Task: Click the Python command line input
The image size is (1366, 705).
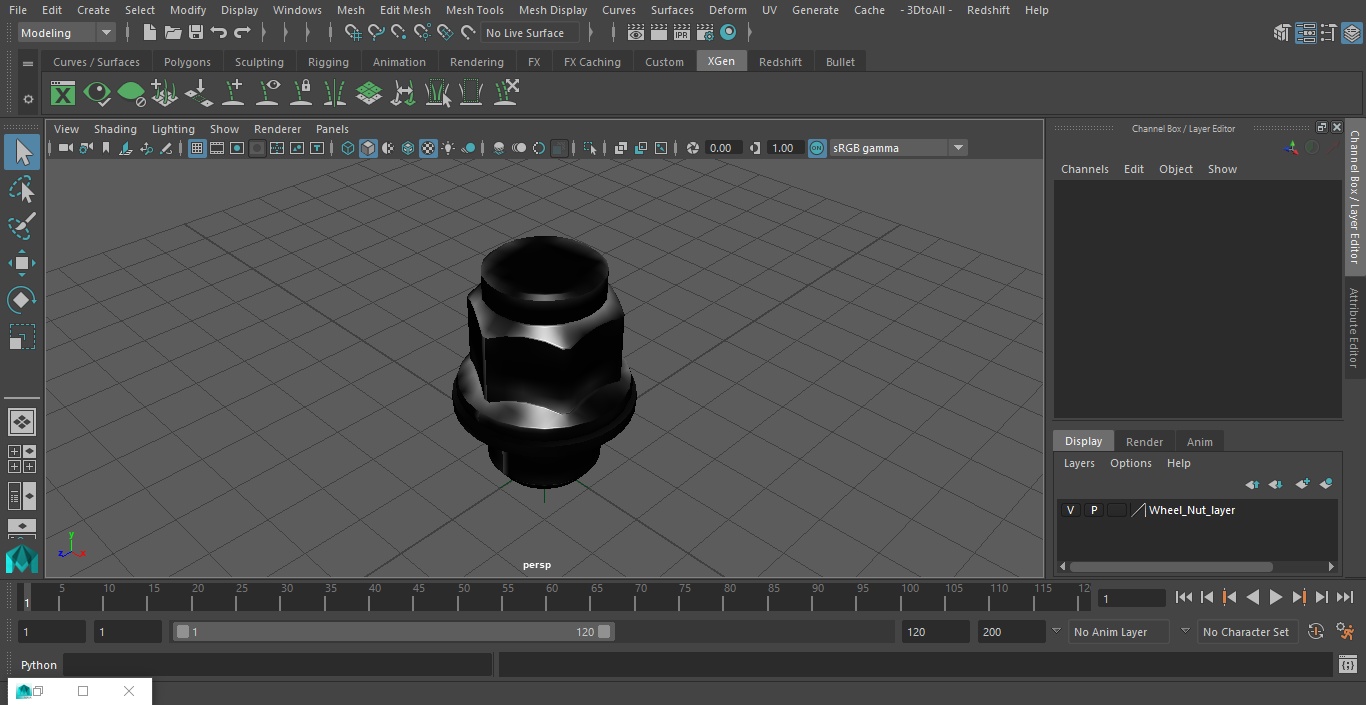Action: [277, 665]
